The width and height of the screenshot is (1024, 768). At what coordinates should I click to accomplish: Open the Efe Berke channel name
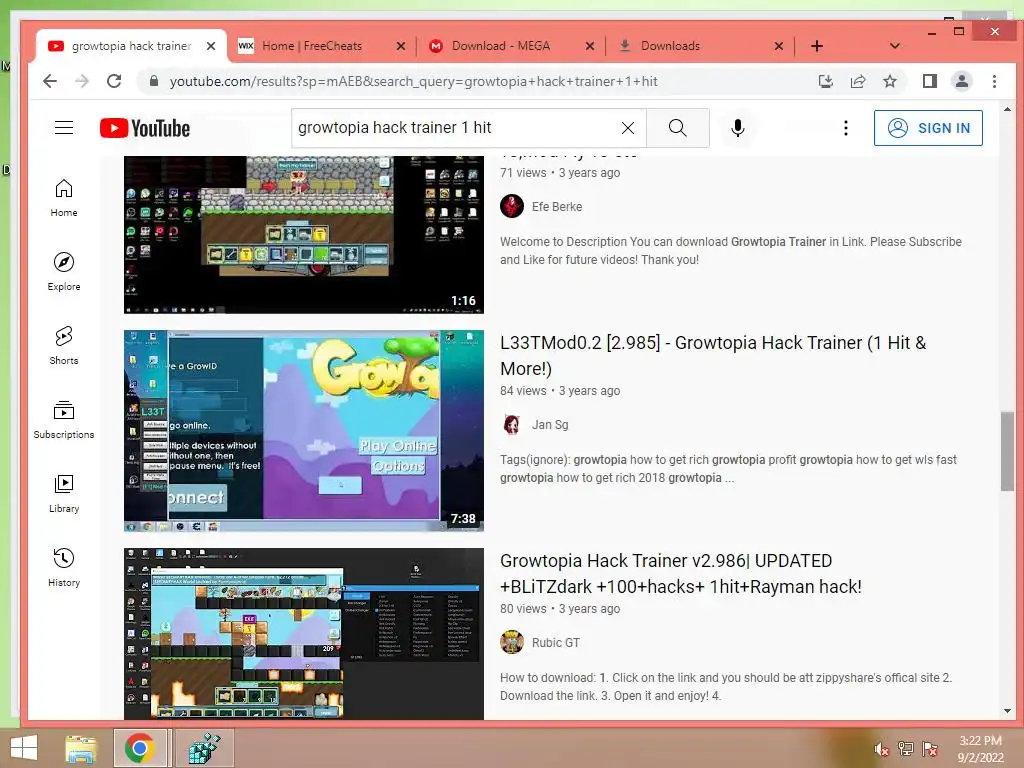click(557, 206)
